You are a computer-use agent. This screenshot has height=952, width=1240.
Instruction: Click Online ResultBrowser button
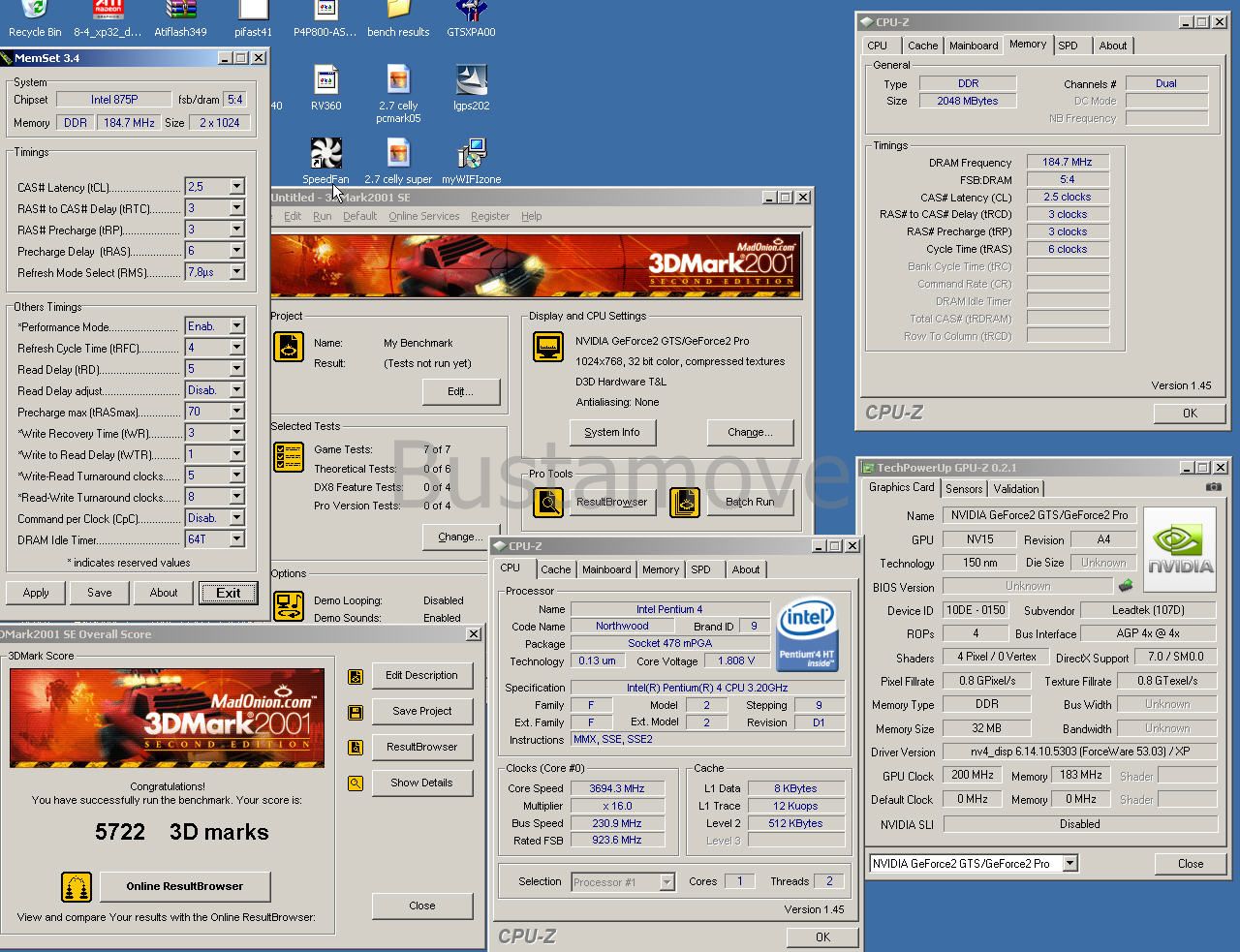(184, 886)
